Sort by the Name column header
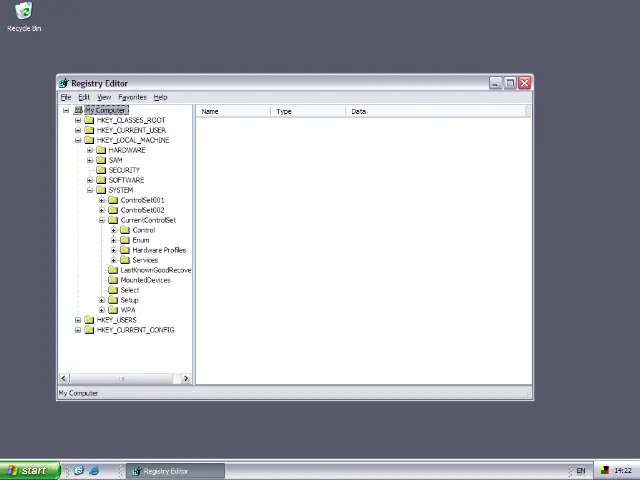 point(233,111)
